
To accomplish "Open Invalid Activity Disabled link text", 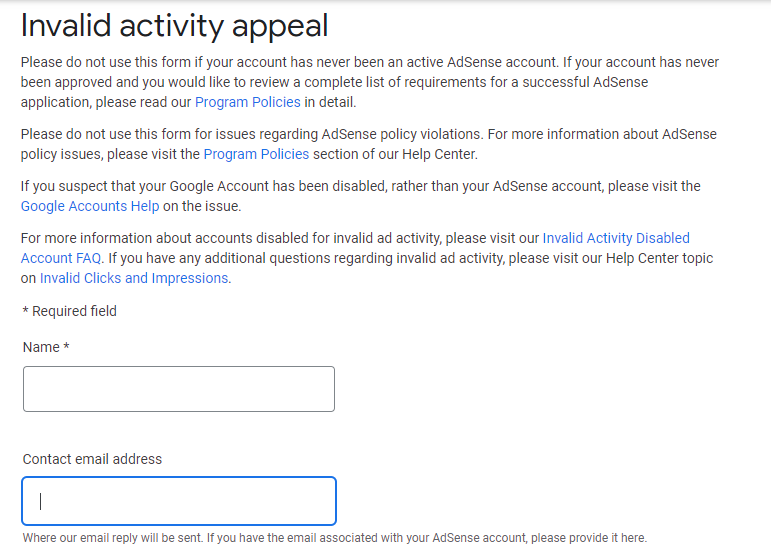I will point(616,238).
